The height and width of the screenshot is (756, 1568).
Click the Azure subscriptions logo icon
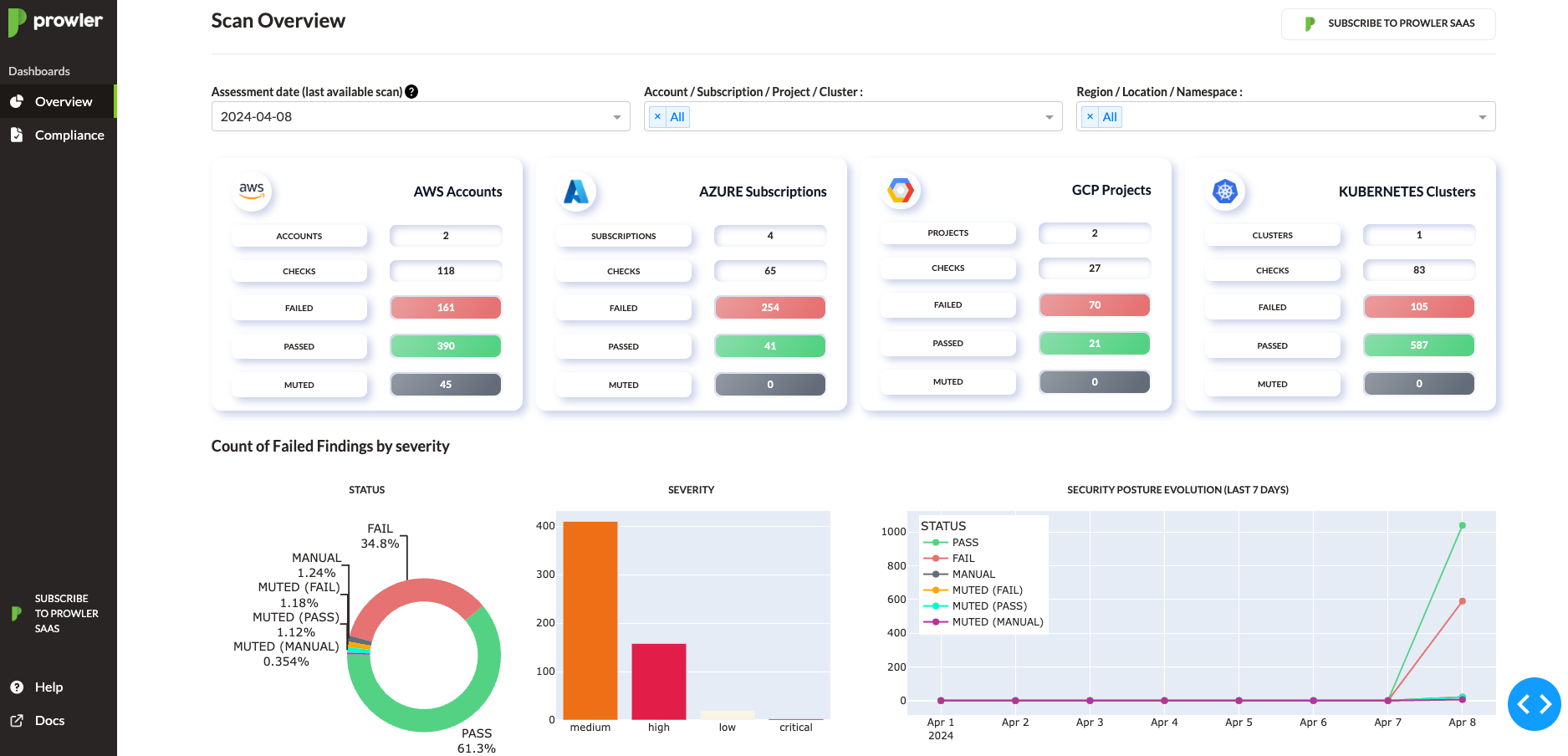point(575,190)
